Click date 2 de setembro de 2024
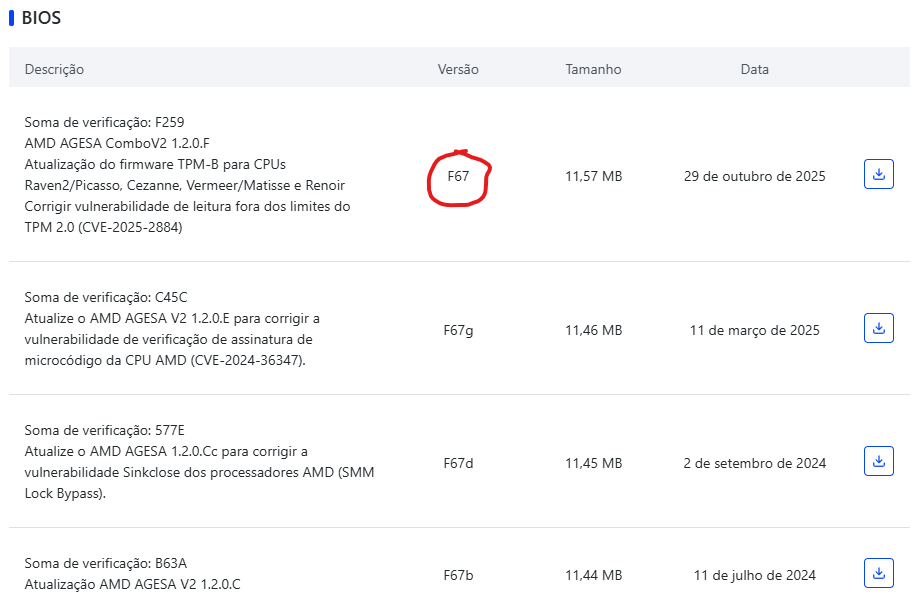This screenshot has width=921, height=602. click(x=755, y=463)
